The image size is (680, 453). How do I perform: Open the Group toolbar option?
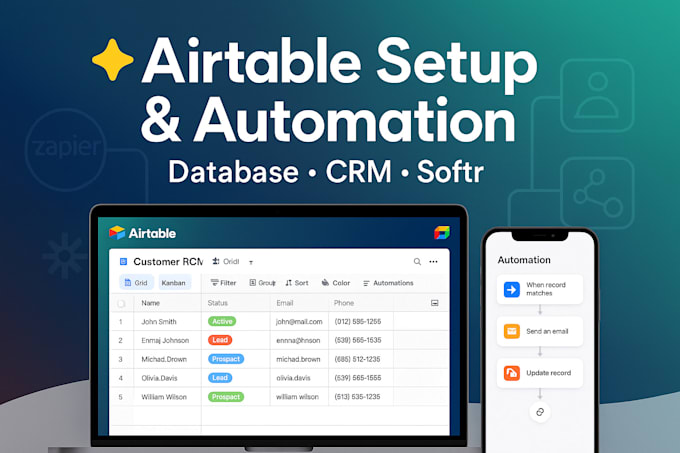click(262, 283)
